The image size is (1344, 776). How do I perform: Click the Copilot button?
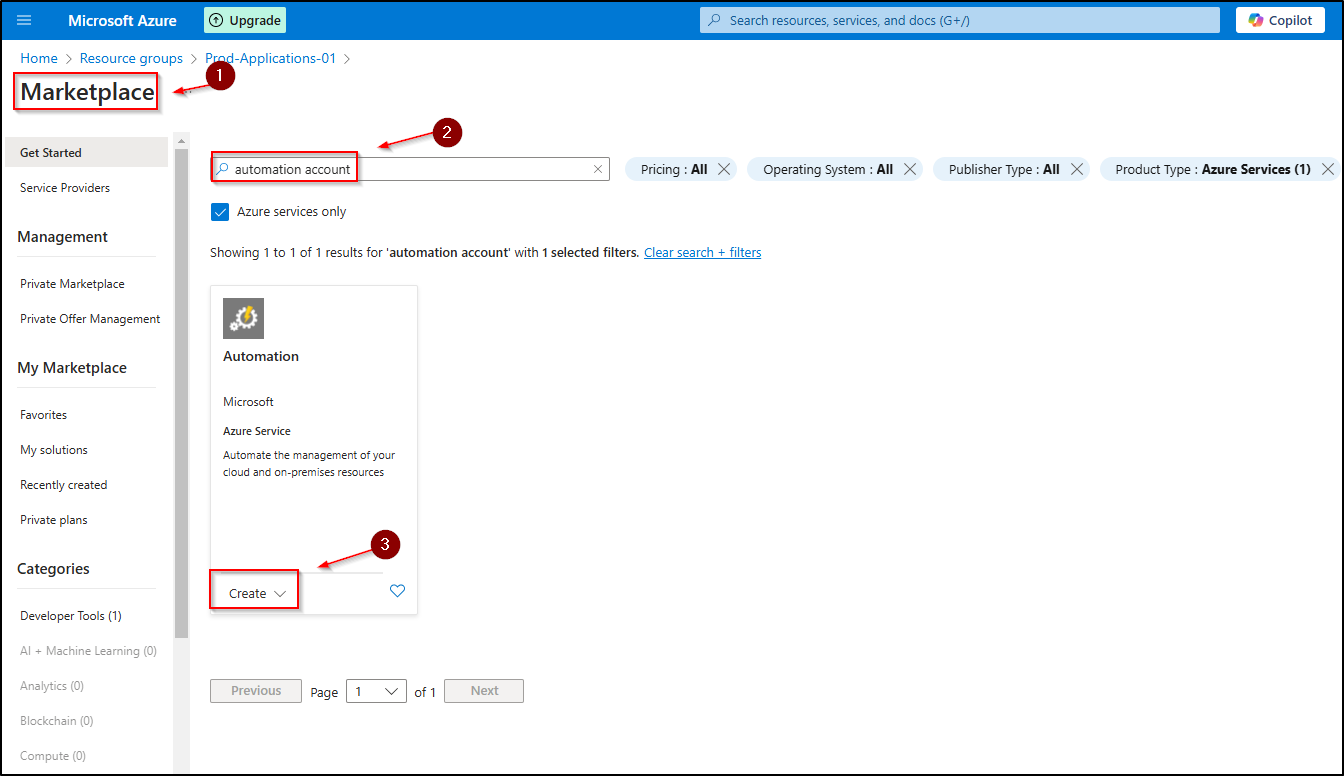pyautogui.click(x=1280, y=20)
